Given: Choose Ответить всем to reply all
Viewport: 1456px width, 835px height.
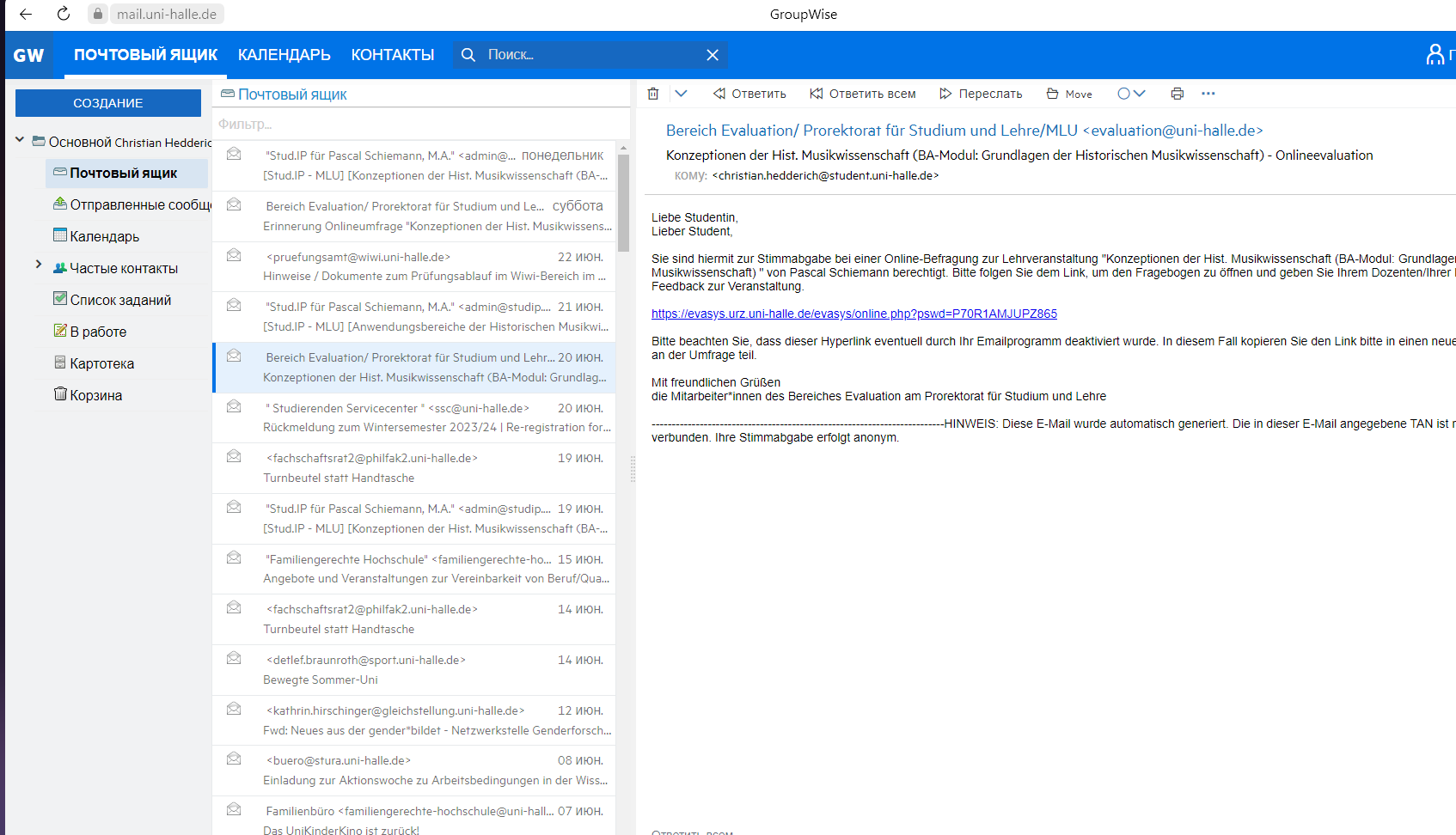Looking at the screenshot, I should click(x=863, y=94).
